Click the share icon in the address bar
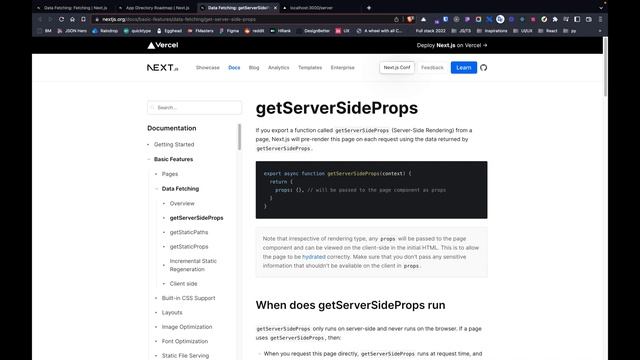This screenshot has height=360, width=640. [x=396, y=19]
